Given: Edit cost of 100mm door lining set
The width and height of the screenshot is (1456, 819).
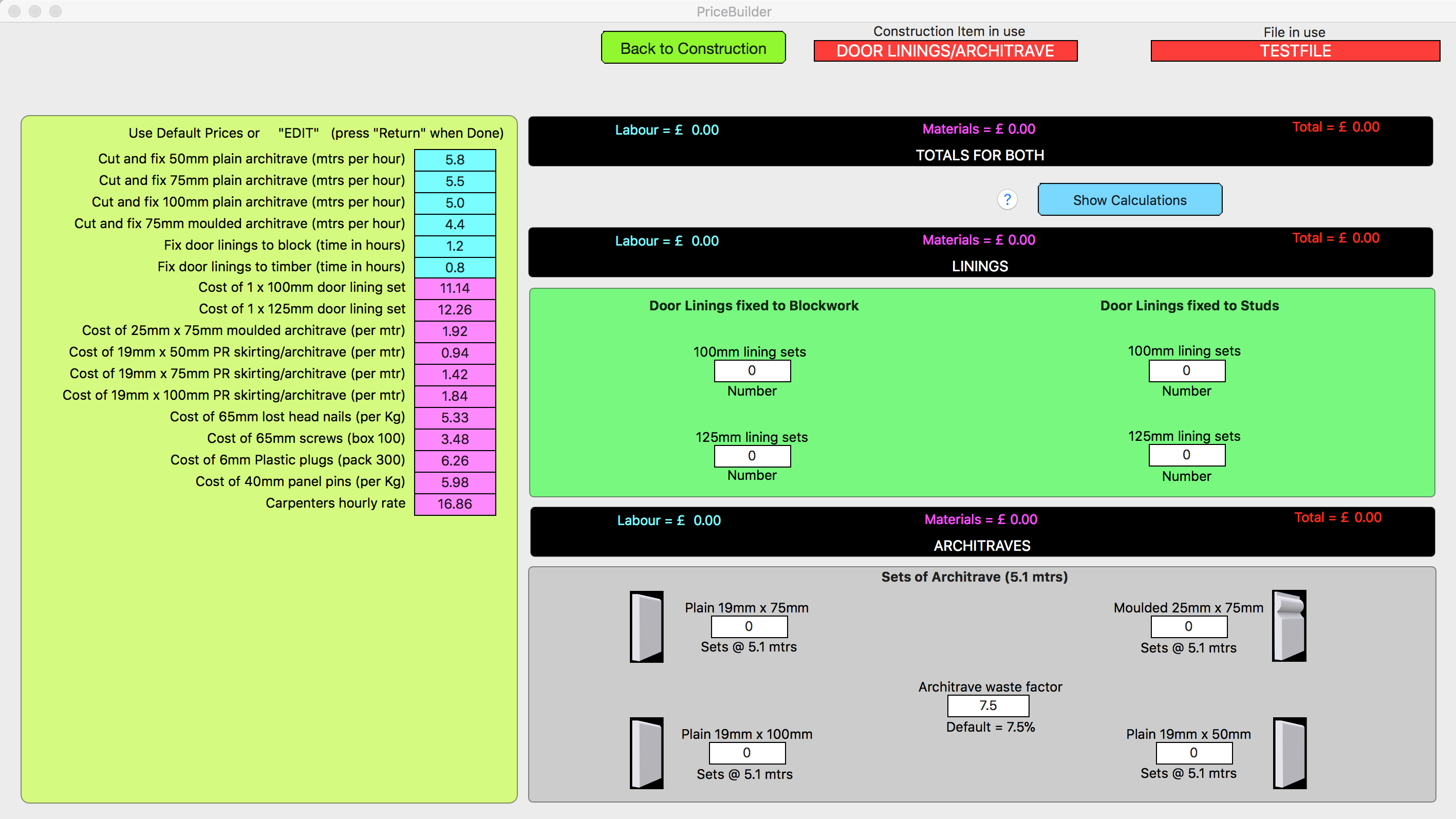Looking at the screenshot, I should (455, 288).
